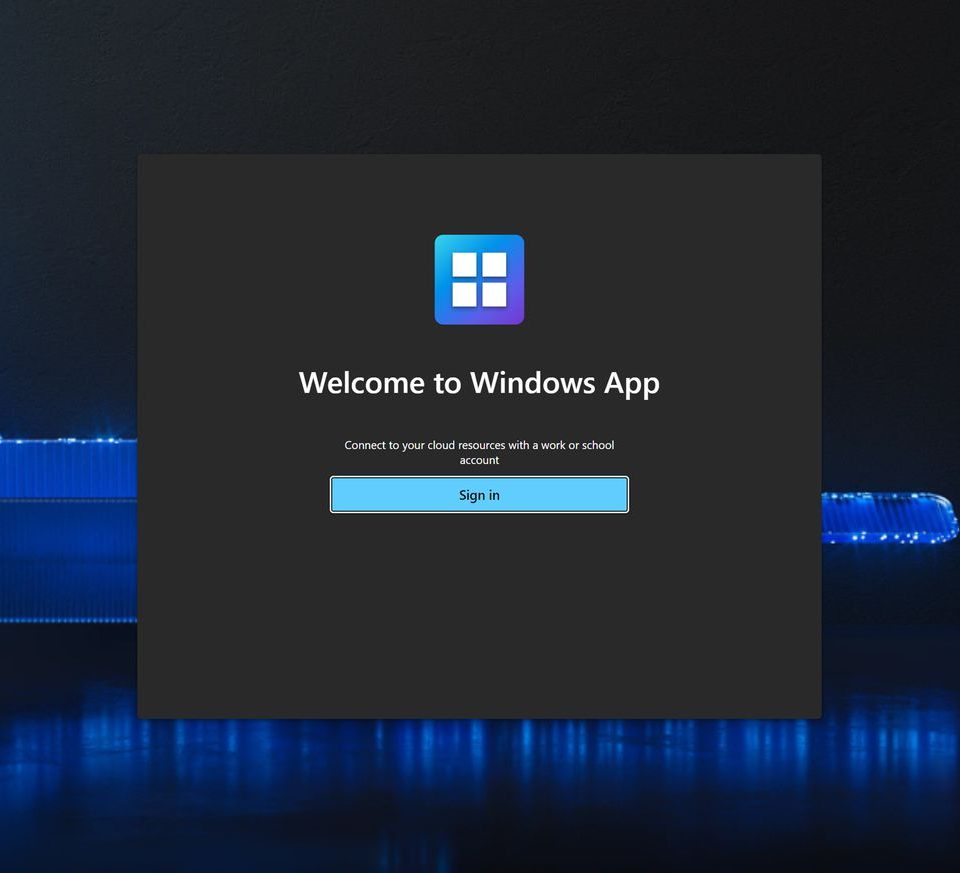Click the top-right white pane of the logo

pos(494,265)
